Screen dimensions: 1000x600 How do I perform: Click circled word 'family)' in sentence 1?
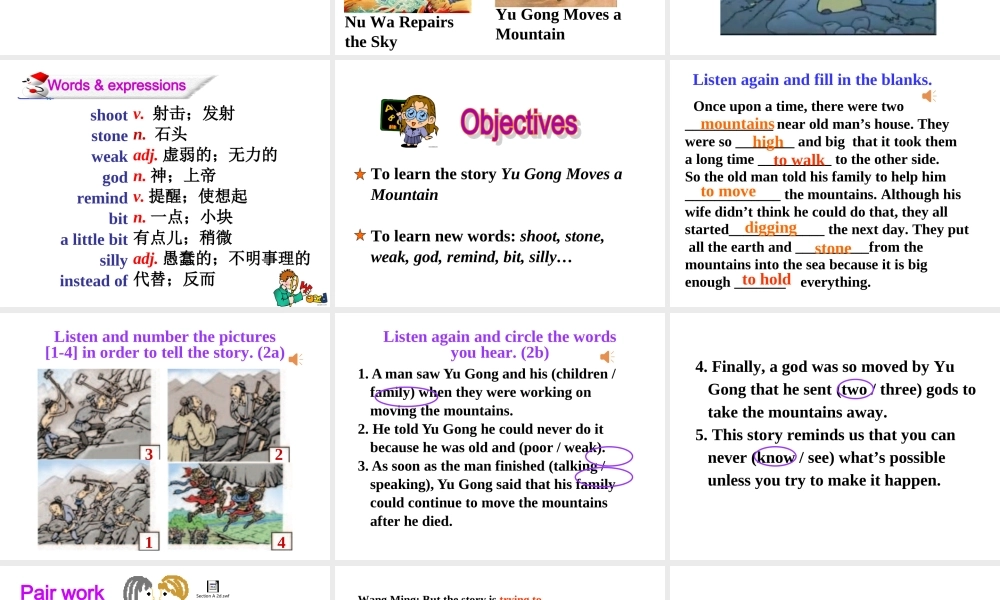click(x=392, y=392)
